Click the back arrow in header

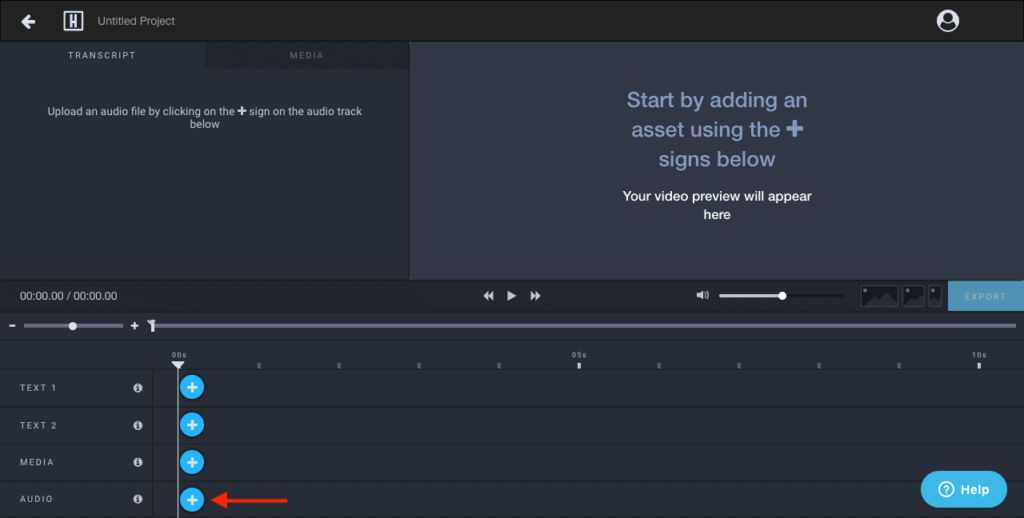pyautogui.click(x=28, y=21)
